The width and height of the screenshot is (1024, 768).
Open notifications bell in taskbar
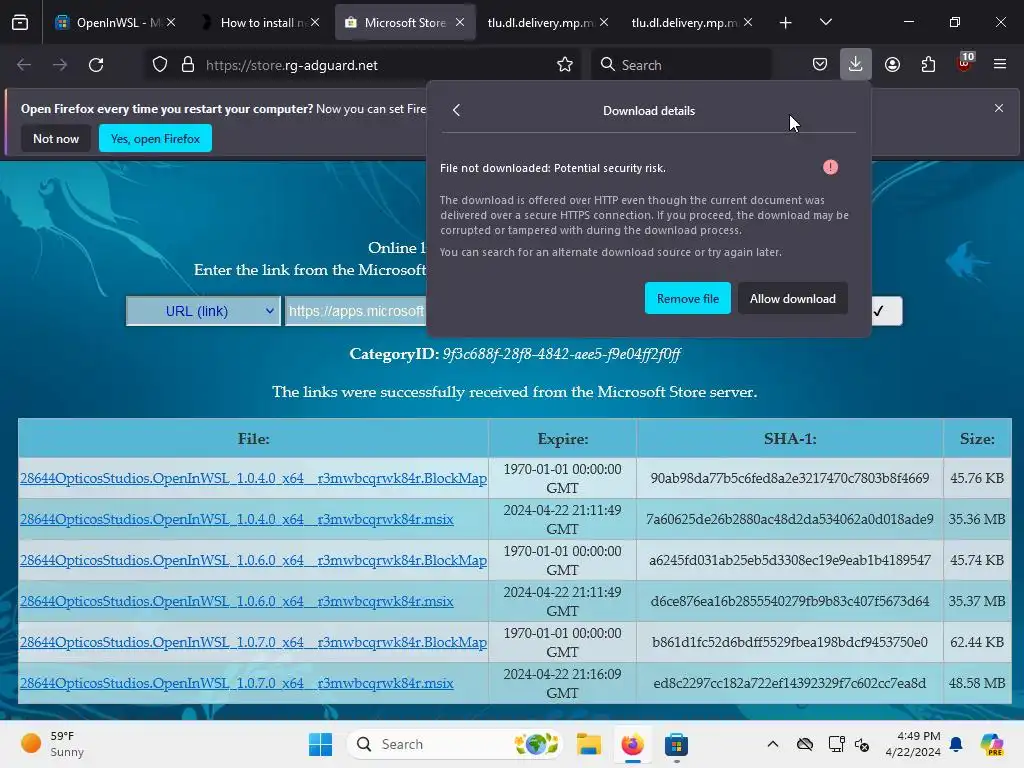(956, 744)
